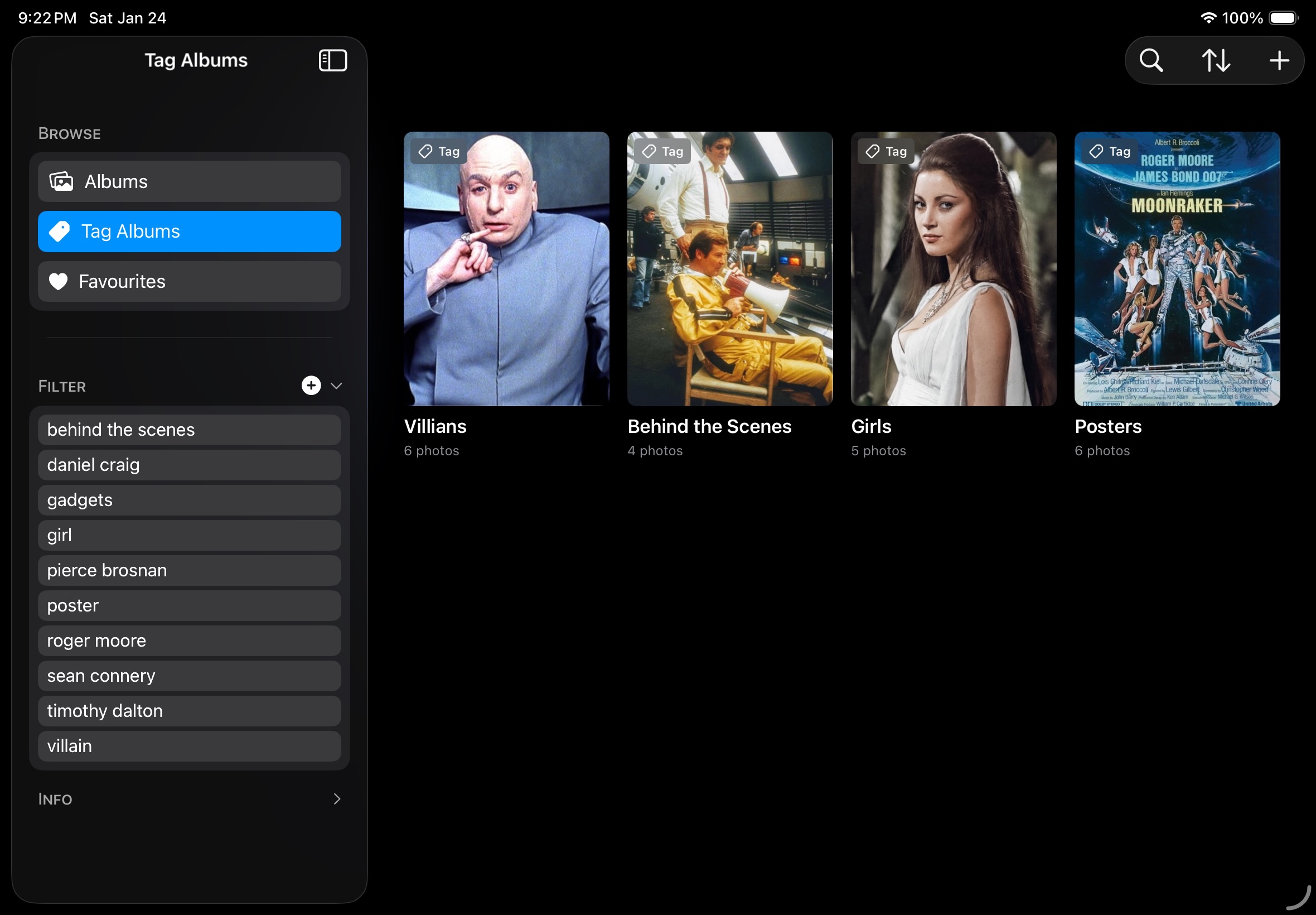Click the battery status icon
Viewport: 1316px width, 915px height.
pos(1283,18)
